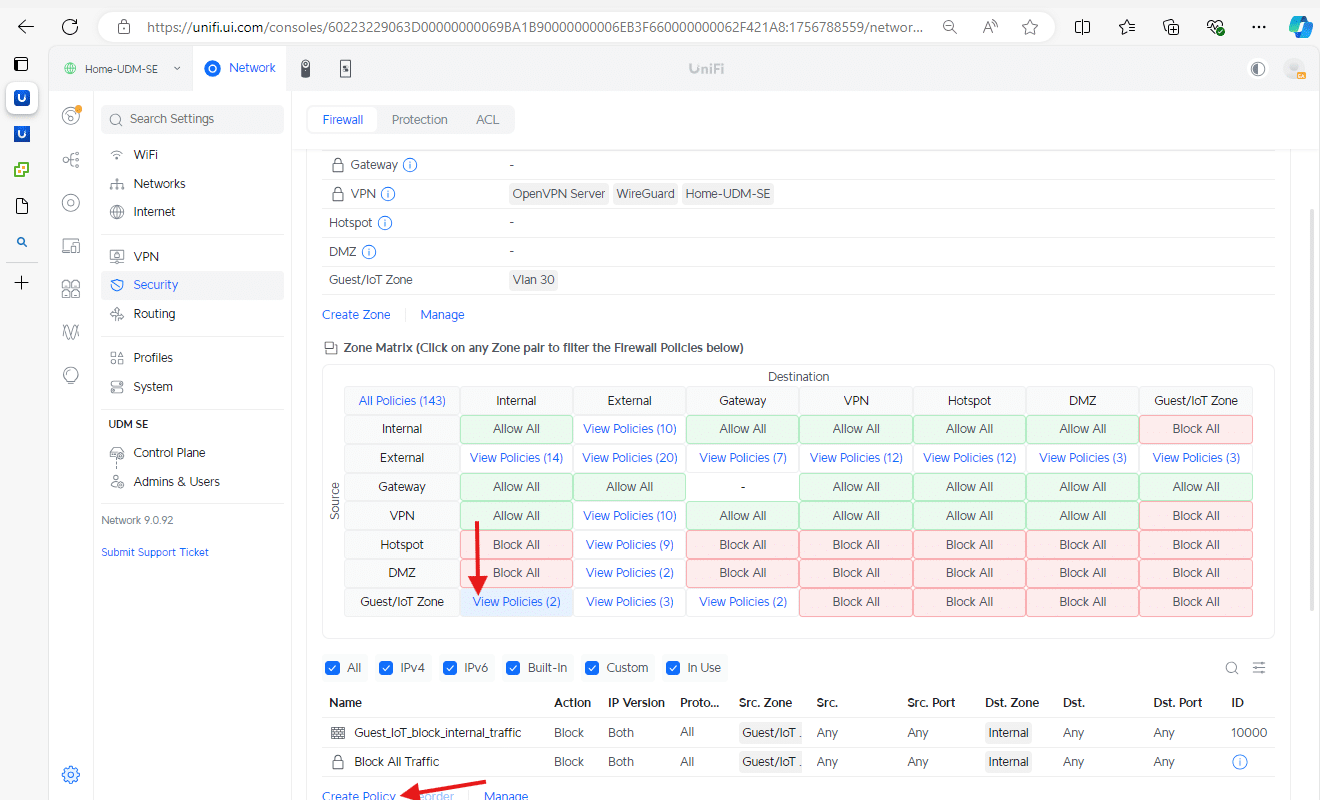Open Copilot icon in browser toolbar
Image resolution: width=1320 pixels, height=800 pixels.
click(x=1300, y=27)
